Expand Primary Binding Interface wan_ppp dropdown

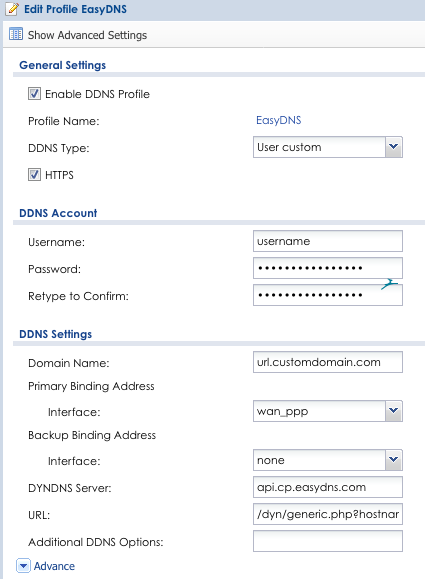click(x=394, y=411)
